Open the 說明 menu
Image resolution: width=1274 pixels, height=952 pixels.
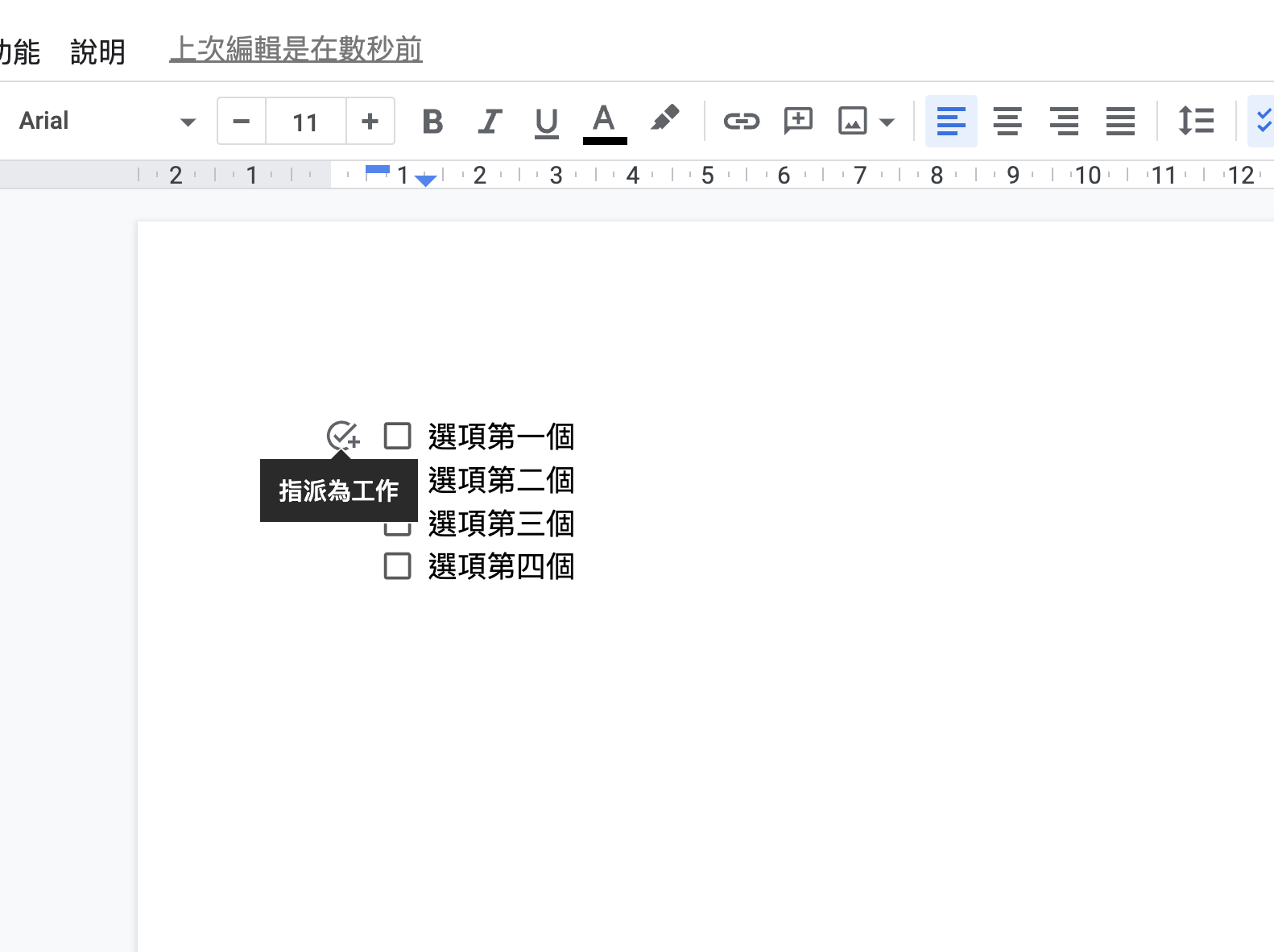pos(97,52)
